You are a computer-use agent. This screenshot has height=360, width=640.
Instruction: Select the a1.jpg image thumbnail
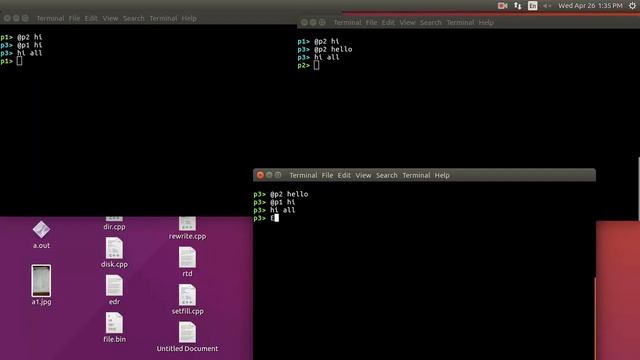point(41,281)
